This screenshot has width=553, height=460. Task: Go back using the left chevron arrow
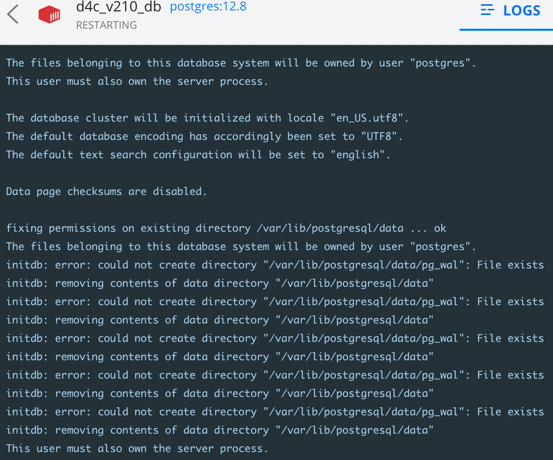click(x=13, y=14)
